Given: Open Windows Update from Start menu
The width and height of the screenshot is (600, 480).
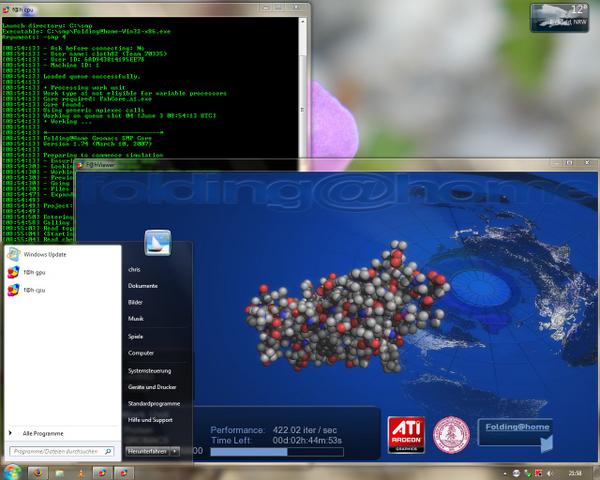Looking at the screenshot, I should (63, 254).
